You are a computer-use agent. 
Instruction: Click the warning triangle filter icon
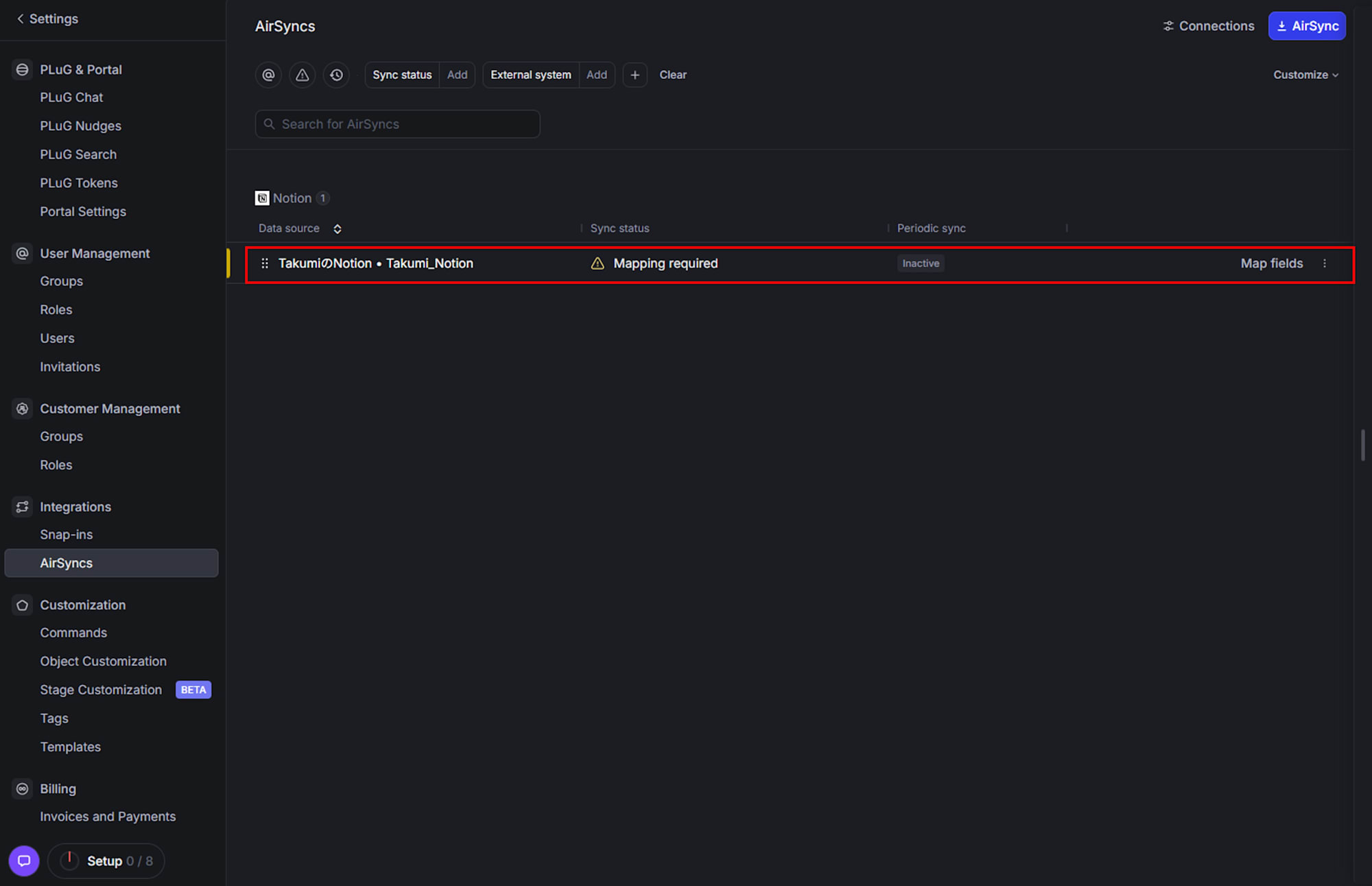click(x=302, y=75)
